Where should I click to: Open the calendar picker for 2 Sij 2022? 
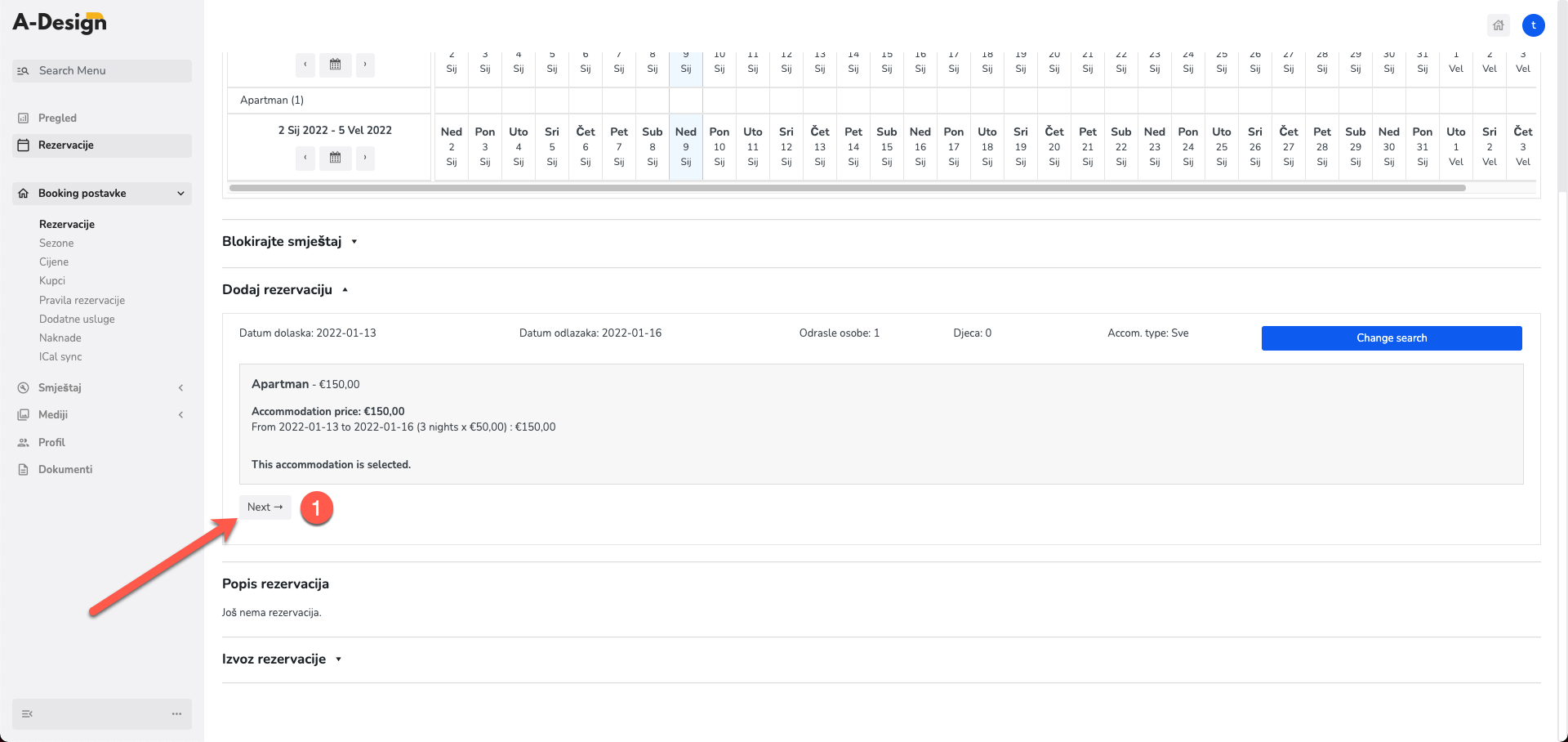pyautogui.click(x=335, y=158)
